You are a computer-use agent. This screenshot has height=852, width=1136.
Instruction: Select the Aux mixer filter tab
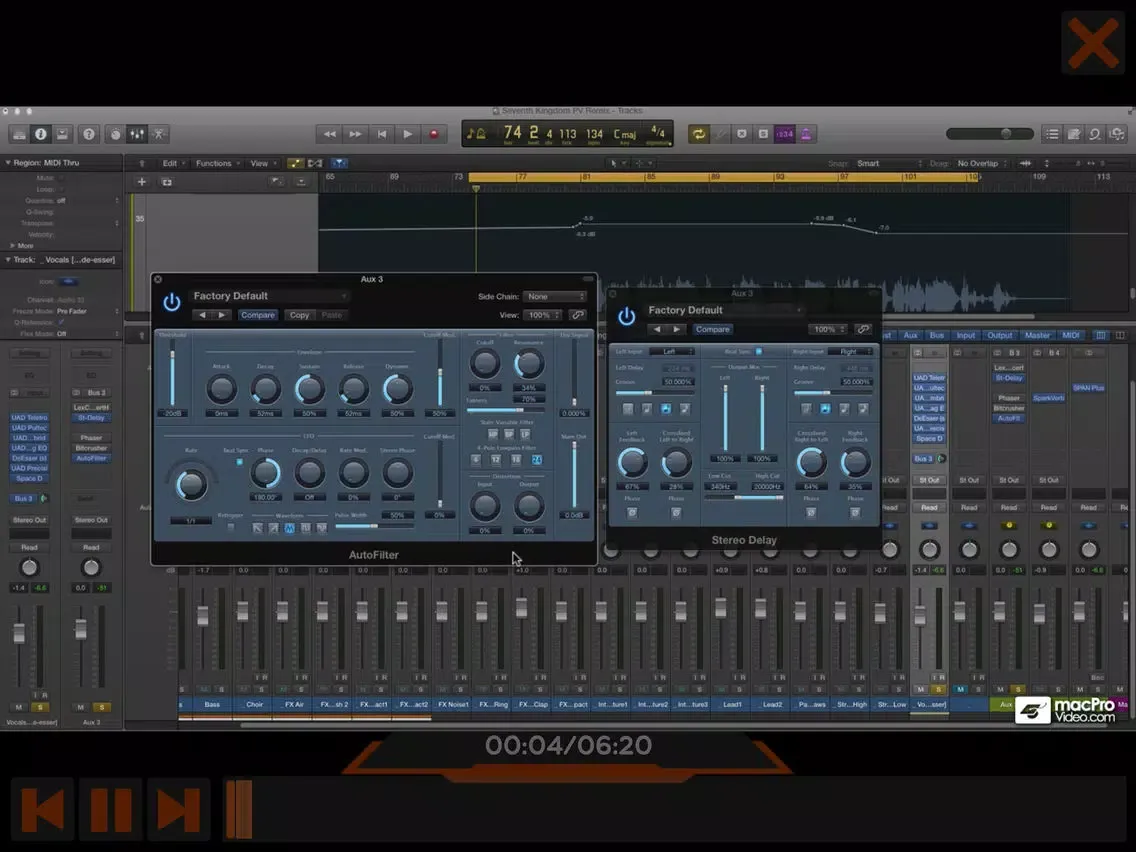[911, 335]
